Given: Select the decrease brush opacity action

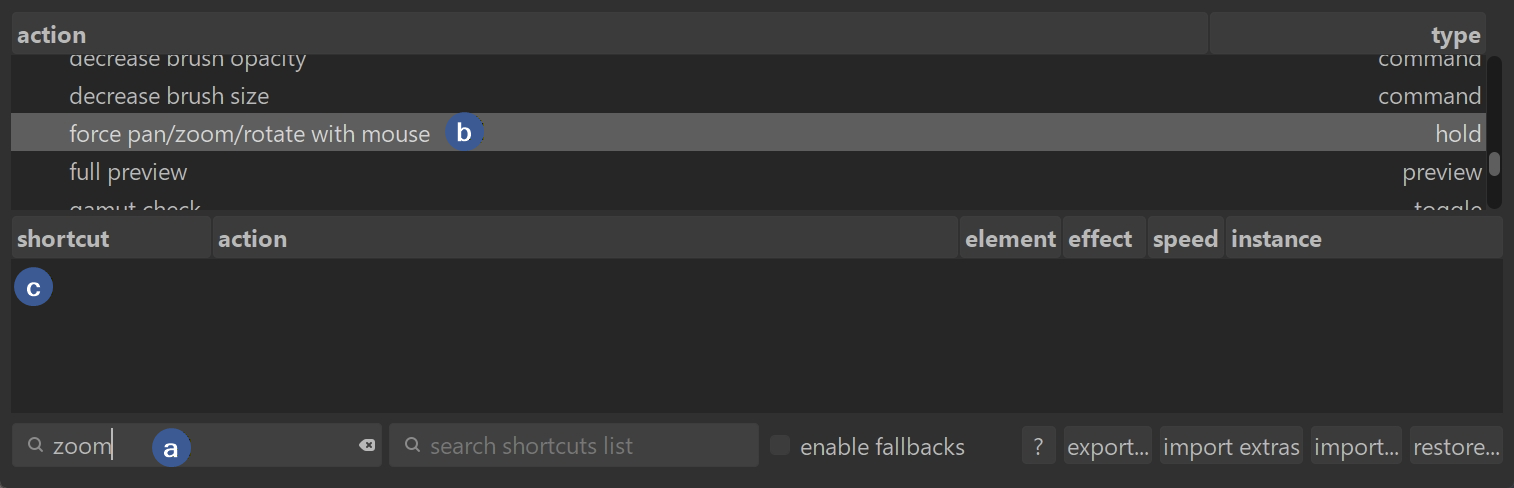Looking at the screenshot, I should point(187,62).
